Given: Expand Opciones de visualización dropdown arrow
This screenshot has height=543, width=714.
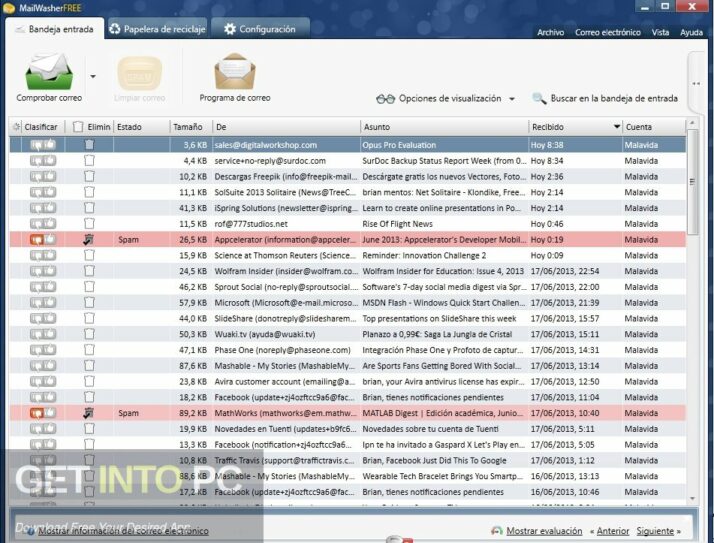Looking at the screenshot, I should 512,99.
